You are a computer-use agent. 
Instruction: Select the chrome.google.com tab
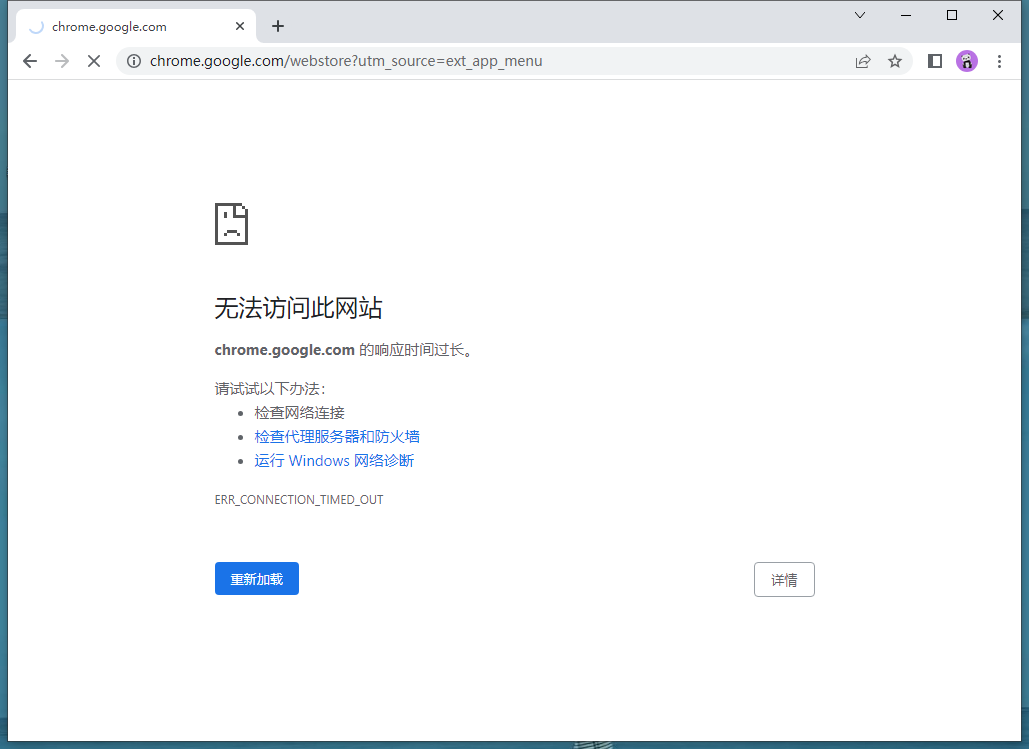tap(136, 26)
